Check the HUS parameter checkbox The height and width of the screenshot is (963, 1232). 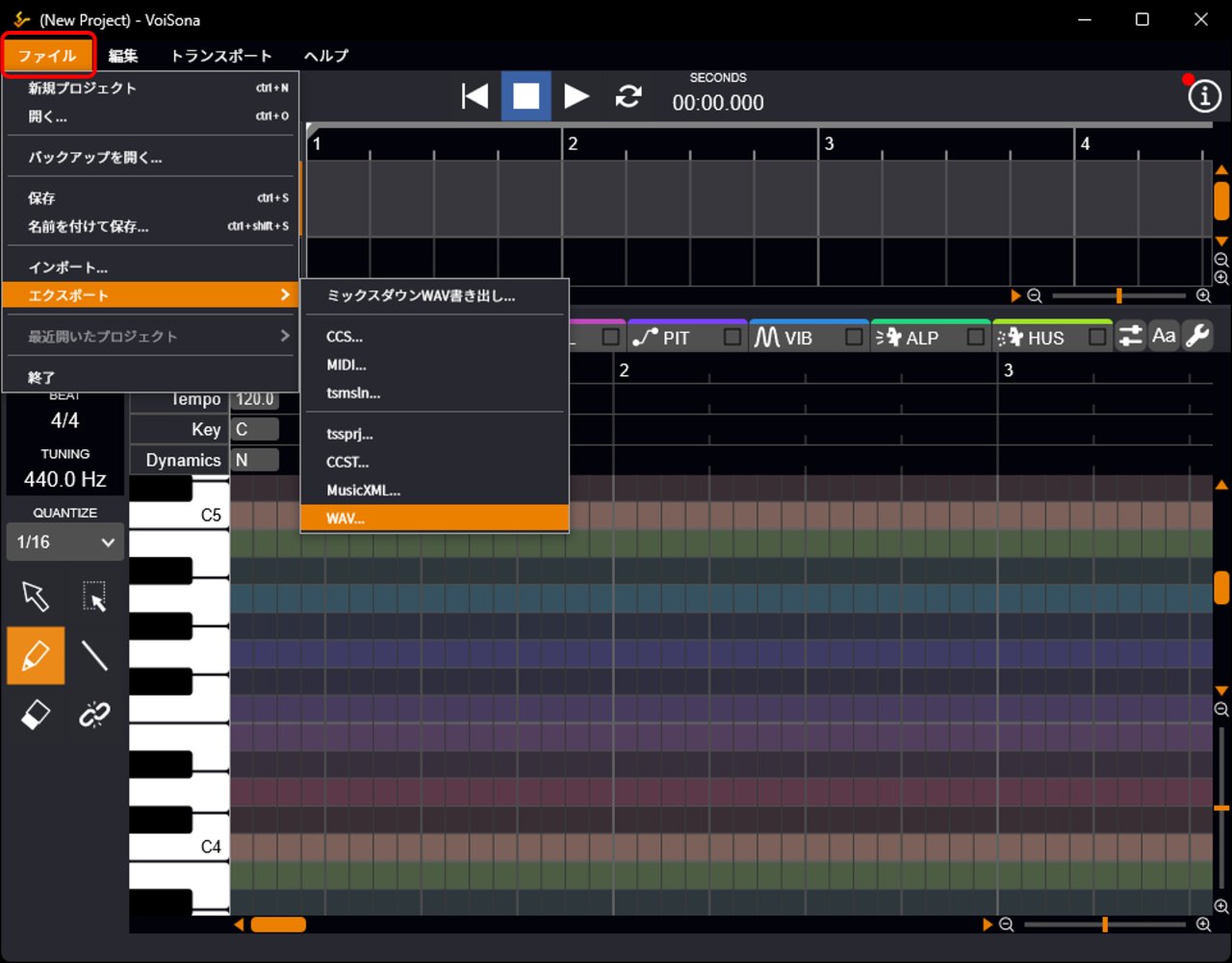pos(1097,338)
